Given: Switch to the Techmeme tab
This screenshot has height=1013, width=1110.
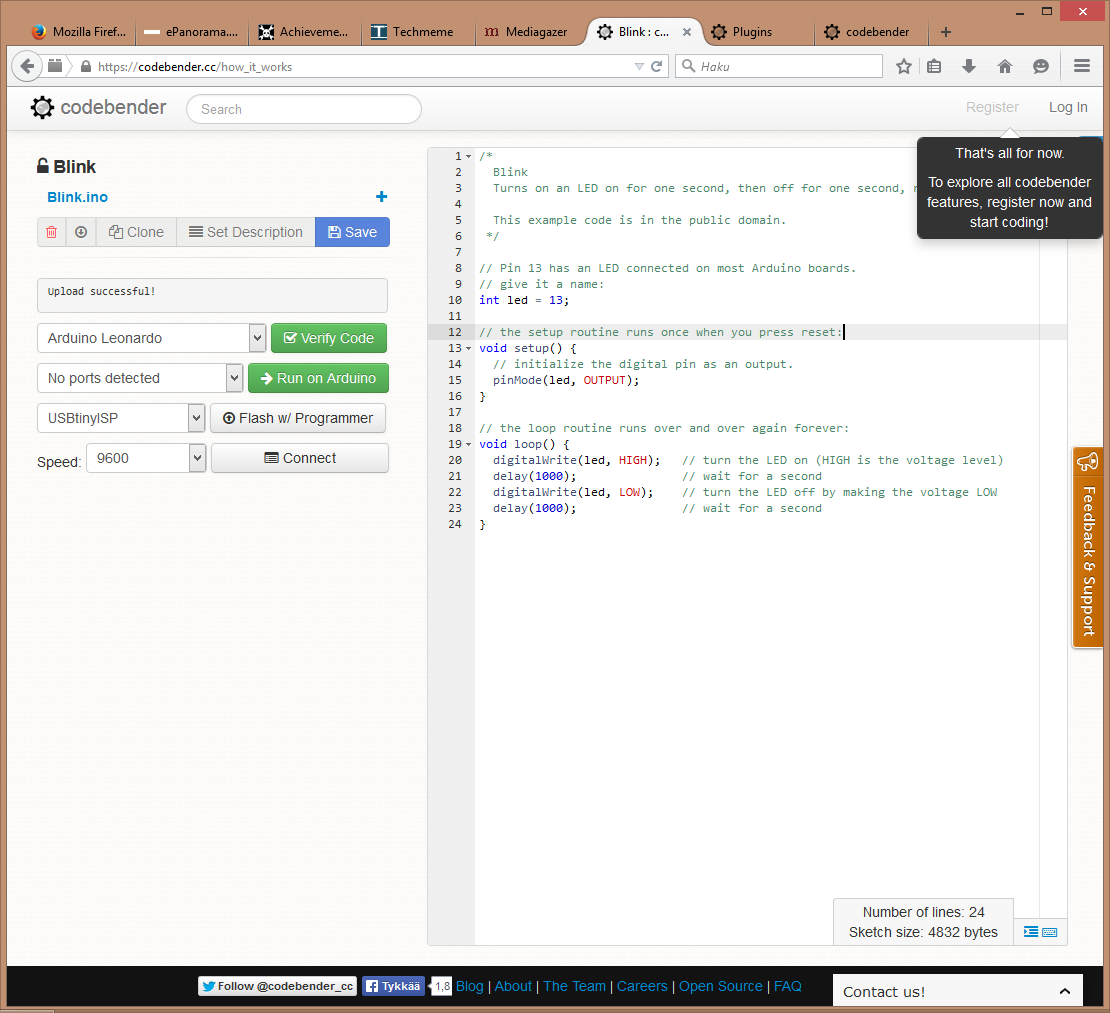Looking at the screenshot, I should point(417,32).
